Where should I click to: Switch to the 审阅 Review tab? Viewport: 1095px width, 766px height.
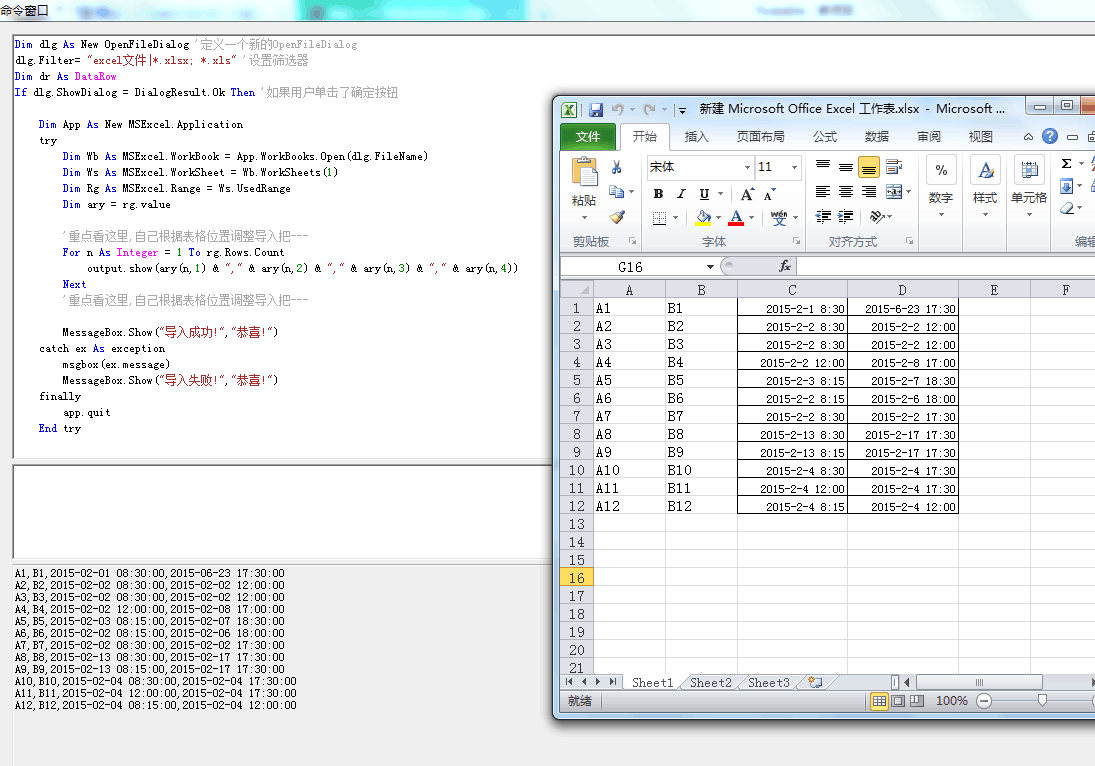[929, 137]
